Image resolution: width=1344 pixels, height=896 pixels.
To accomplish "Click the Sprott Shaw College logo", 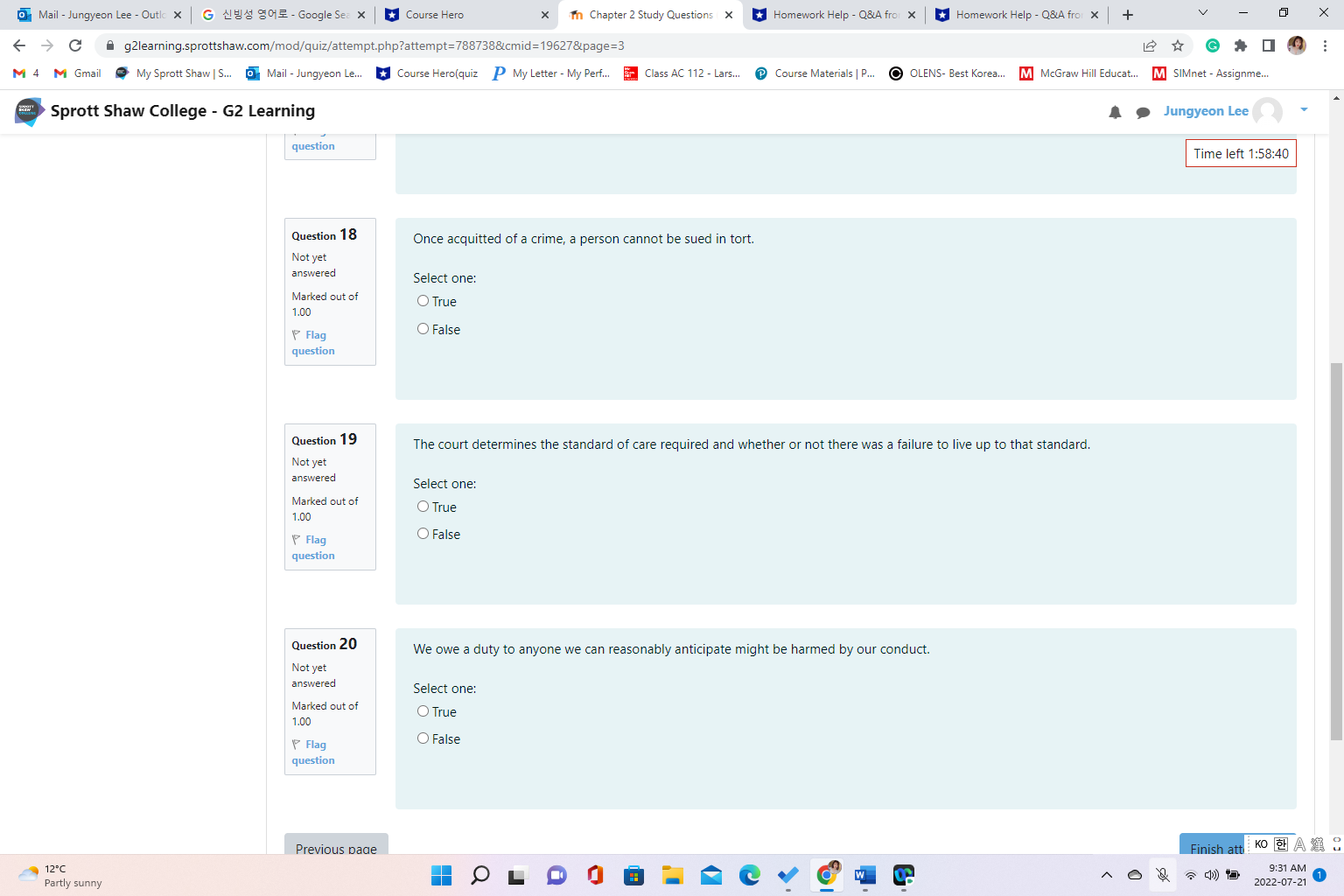I will click(29, 111).
